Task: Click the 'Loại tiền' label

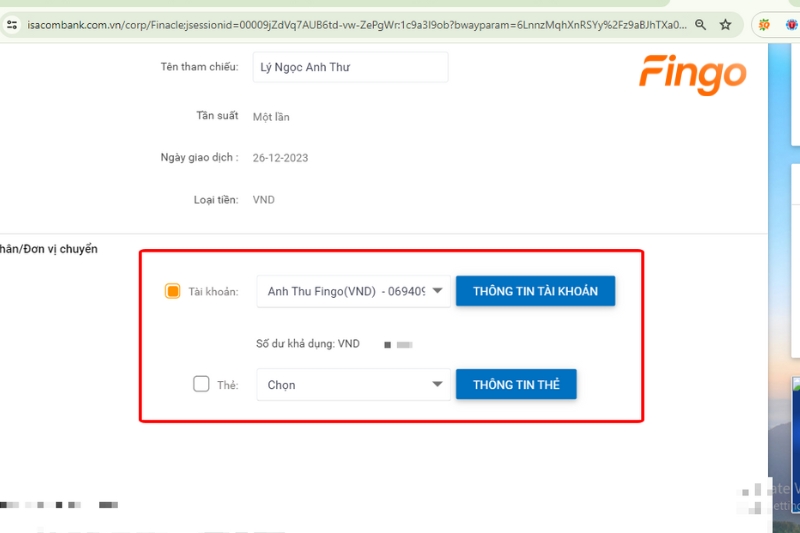Action: coord(216,199)
